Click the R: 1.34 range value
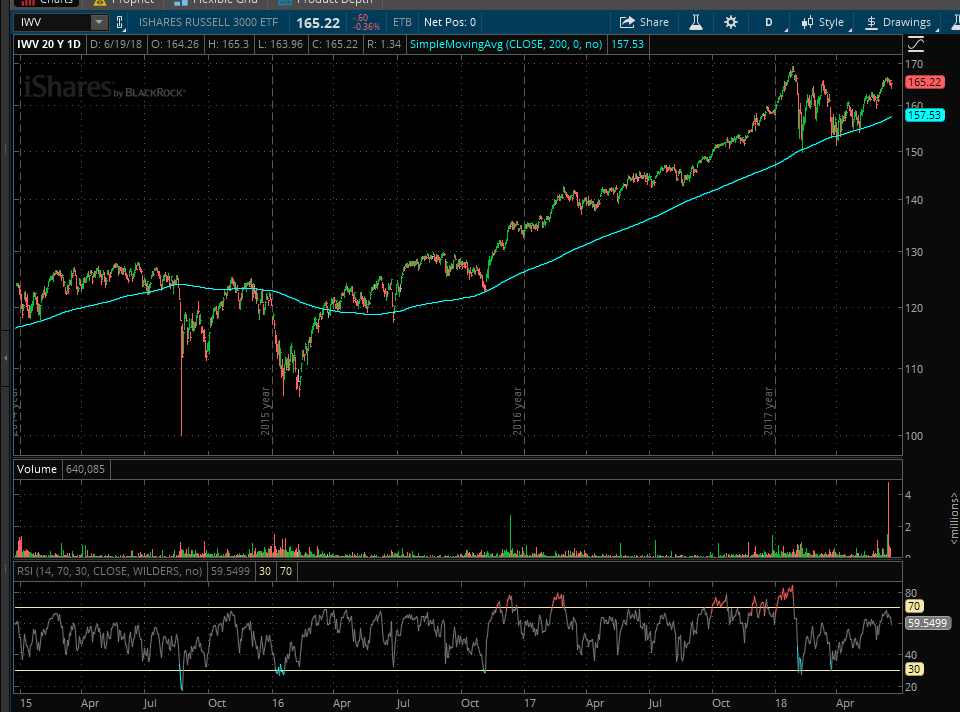The height and width of the screenshot is (712, 960). pos(384,44)
